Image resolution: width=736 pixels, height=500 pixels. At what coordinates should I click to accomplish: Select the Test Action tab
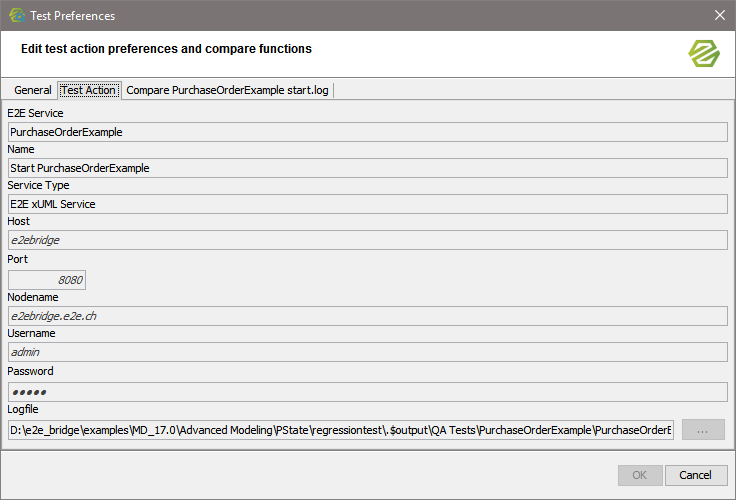[89, 90]
